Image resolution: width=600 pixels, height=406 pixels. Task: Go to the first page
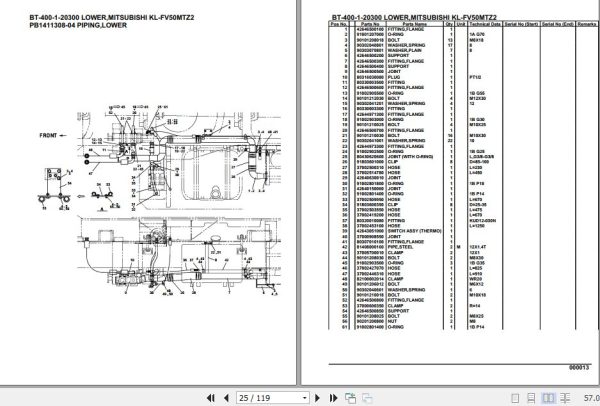click(210, 398)
